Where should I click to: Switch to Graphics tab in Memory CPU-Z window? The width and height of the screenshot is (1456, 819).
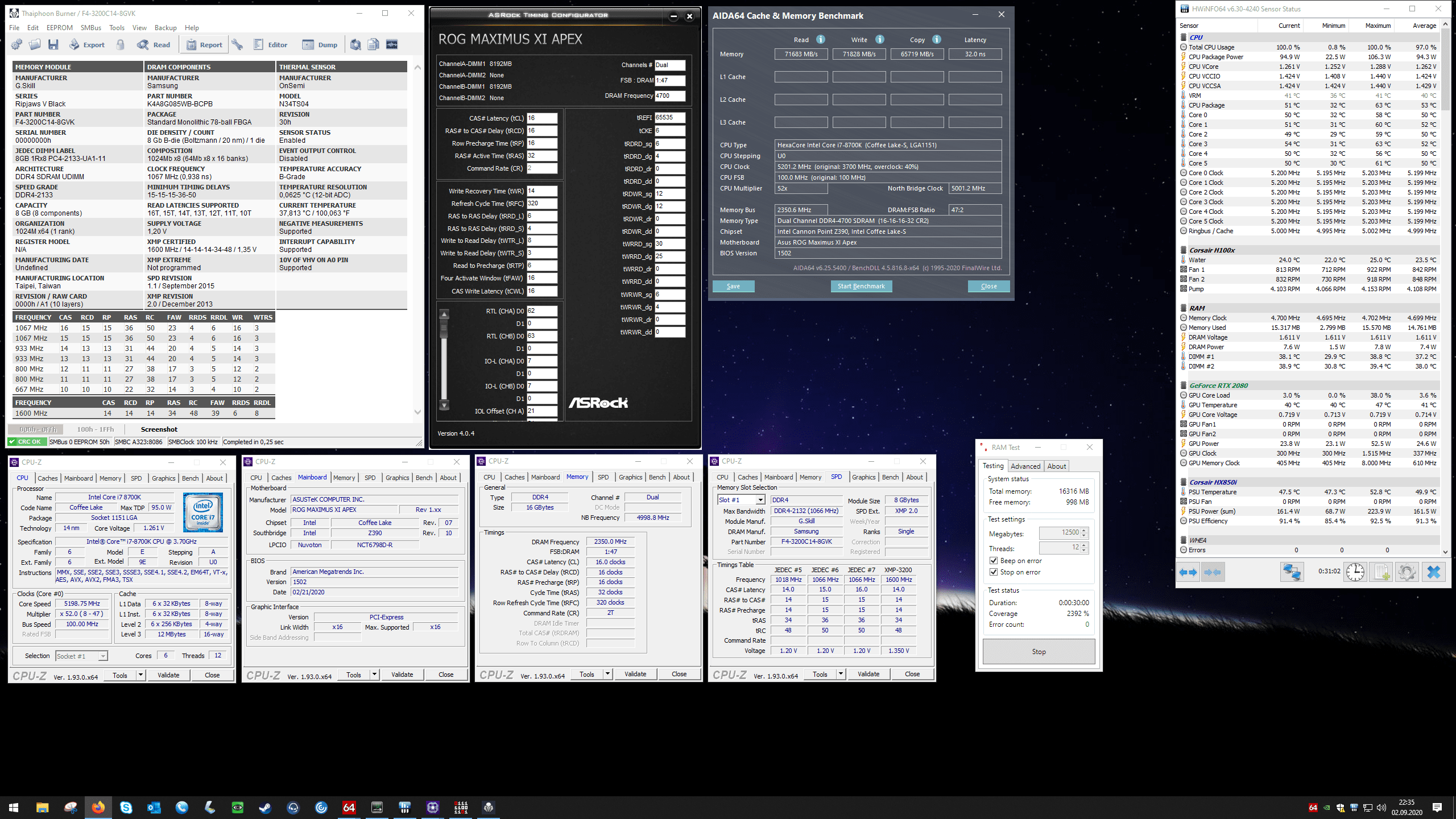(x=630, y=477)
